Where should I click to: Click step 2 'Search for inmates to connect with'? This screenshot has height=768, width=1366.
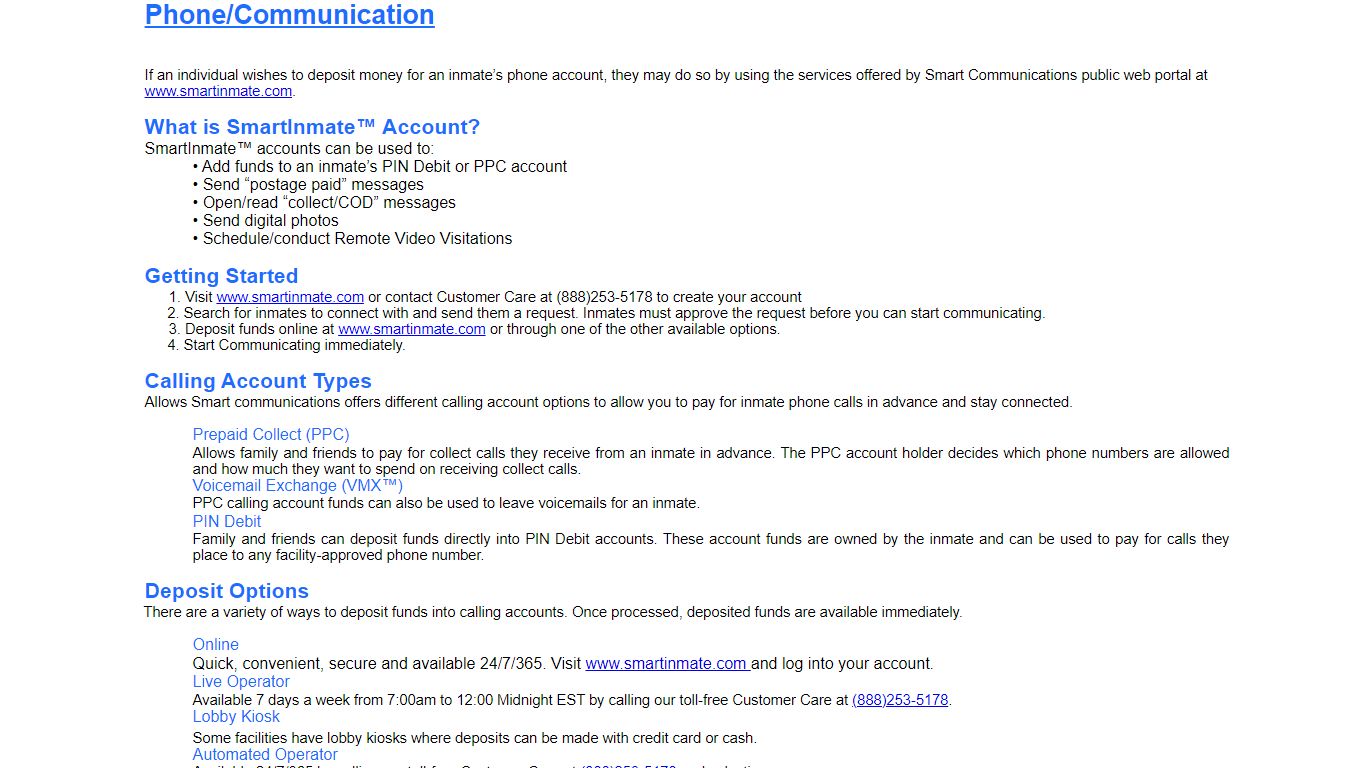(606, 313)
